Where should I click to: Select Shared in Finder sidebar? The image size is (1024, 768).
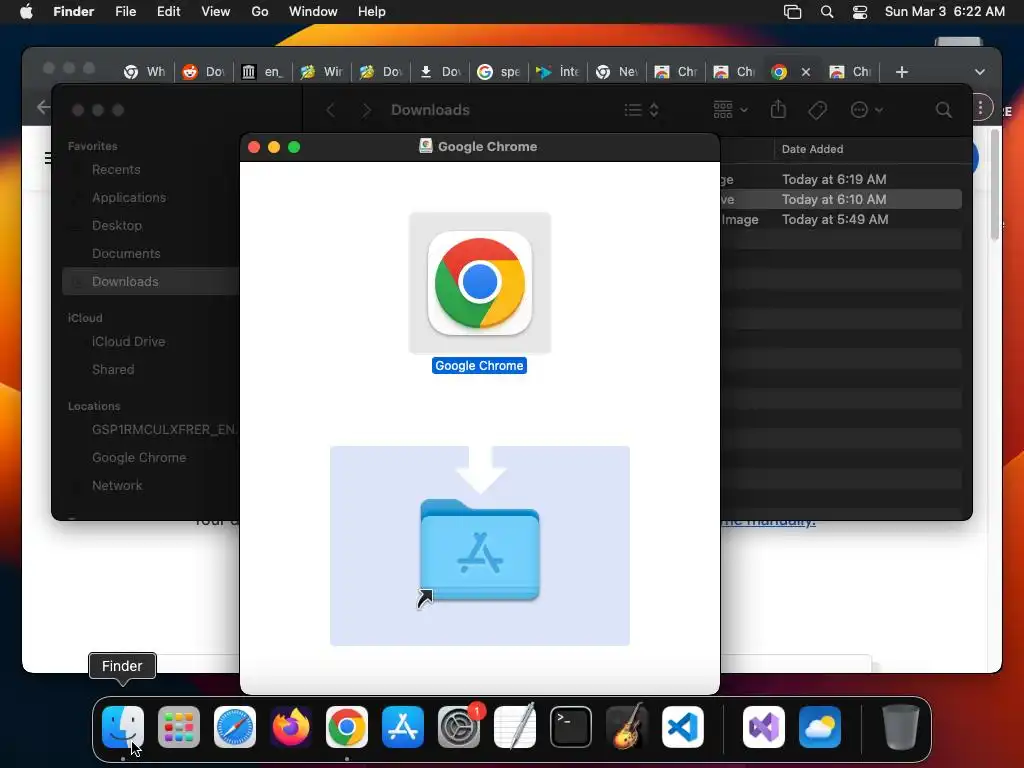tap(113, 370)
